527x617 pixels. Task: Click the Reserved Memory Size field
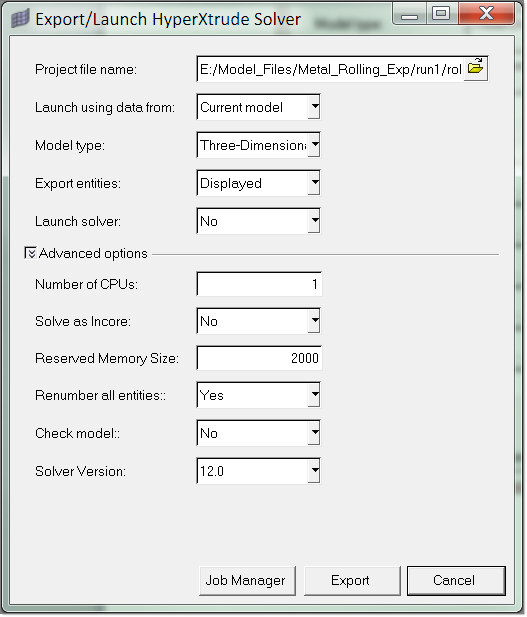point(259,358)
